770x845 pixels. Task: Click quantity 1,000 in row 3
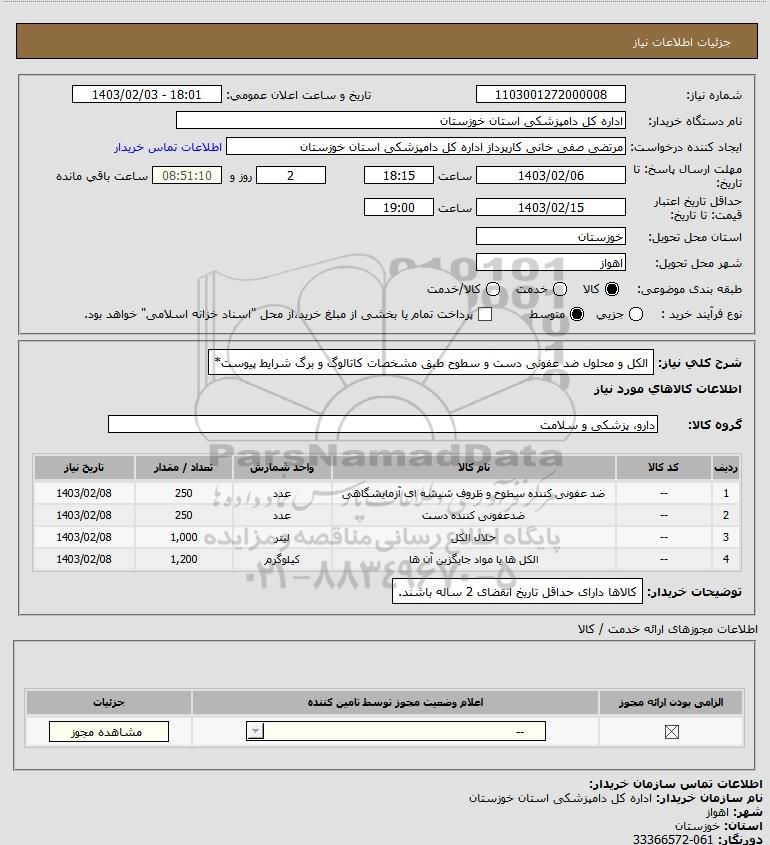coord(184,537)
